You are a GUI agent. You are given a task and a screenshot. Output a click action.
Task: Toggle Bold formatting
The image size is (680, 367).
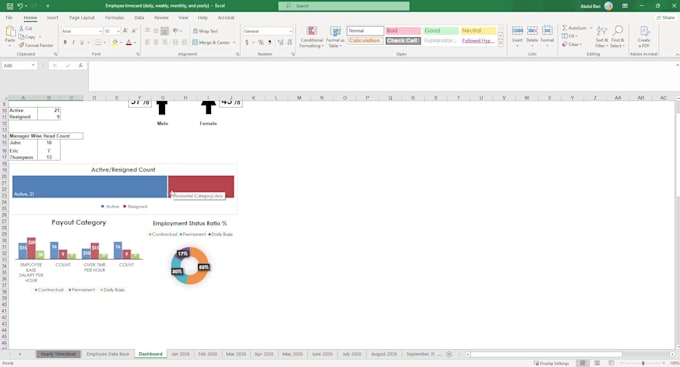coord(65,43)
